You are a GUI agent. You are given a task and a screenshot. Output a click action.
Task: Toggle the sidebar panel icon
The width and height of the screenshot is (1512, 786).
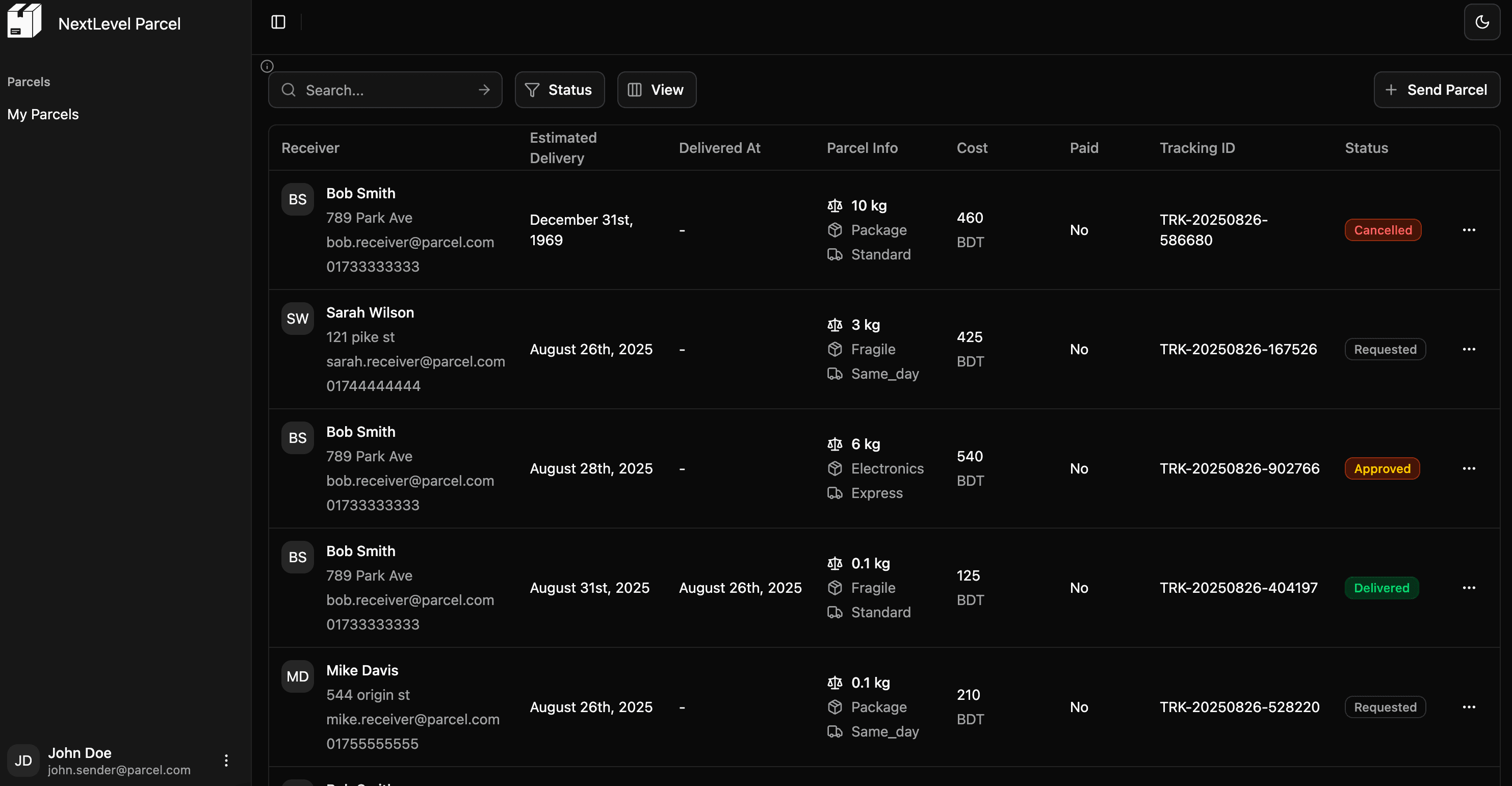click(x=278, y=22)
